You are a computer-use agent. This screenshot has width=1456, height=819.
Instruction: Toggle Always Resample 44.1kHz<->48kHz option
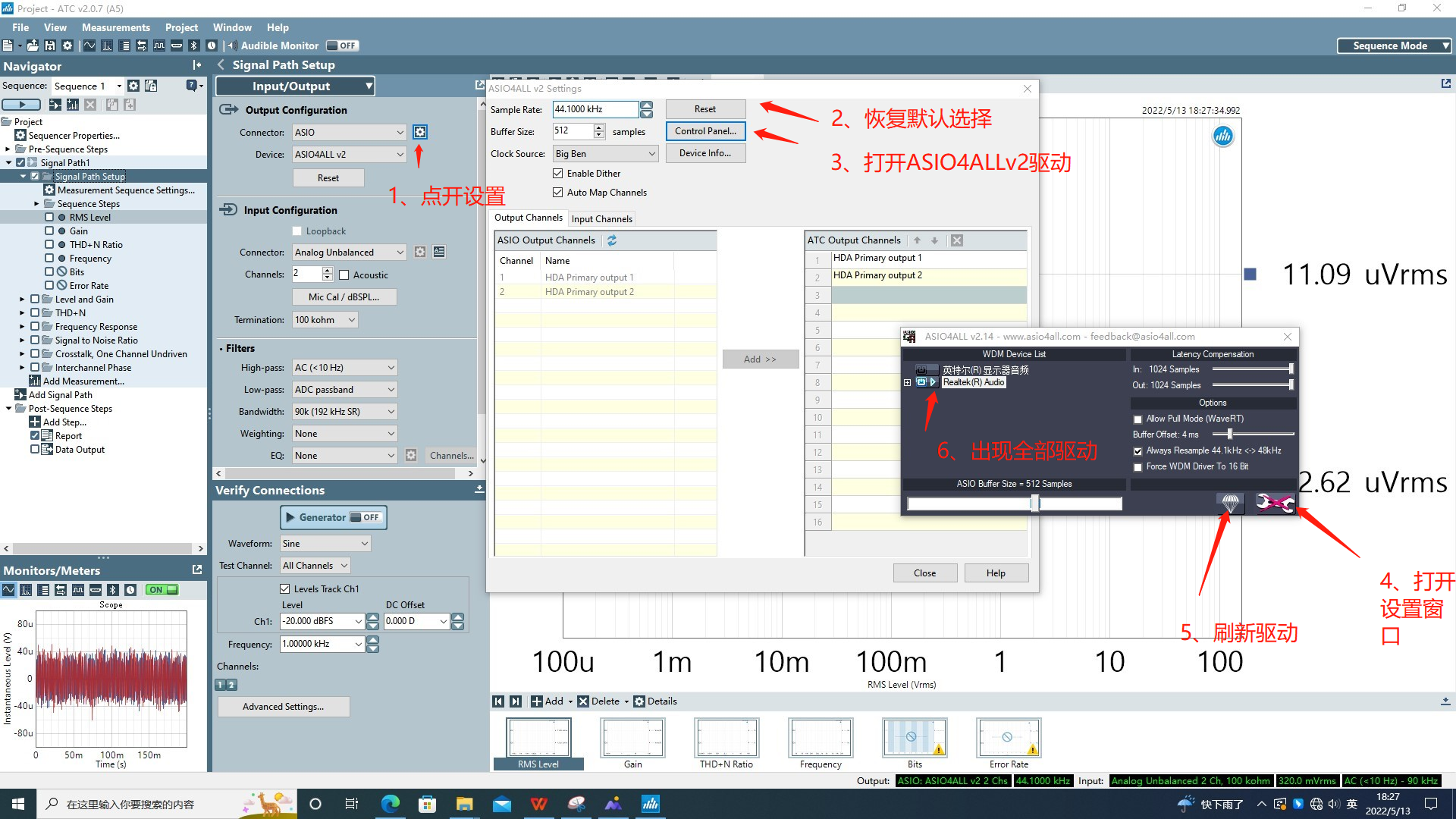pos(1137,451)
